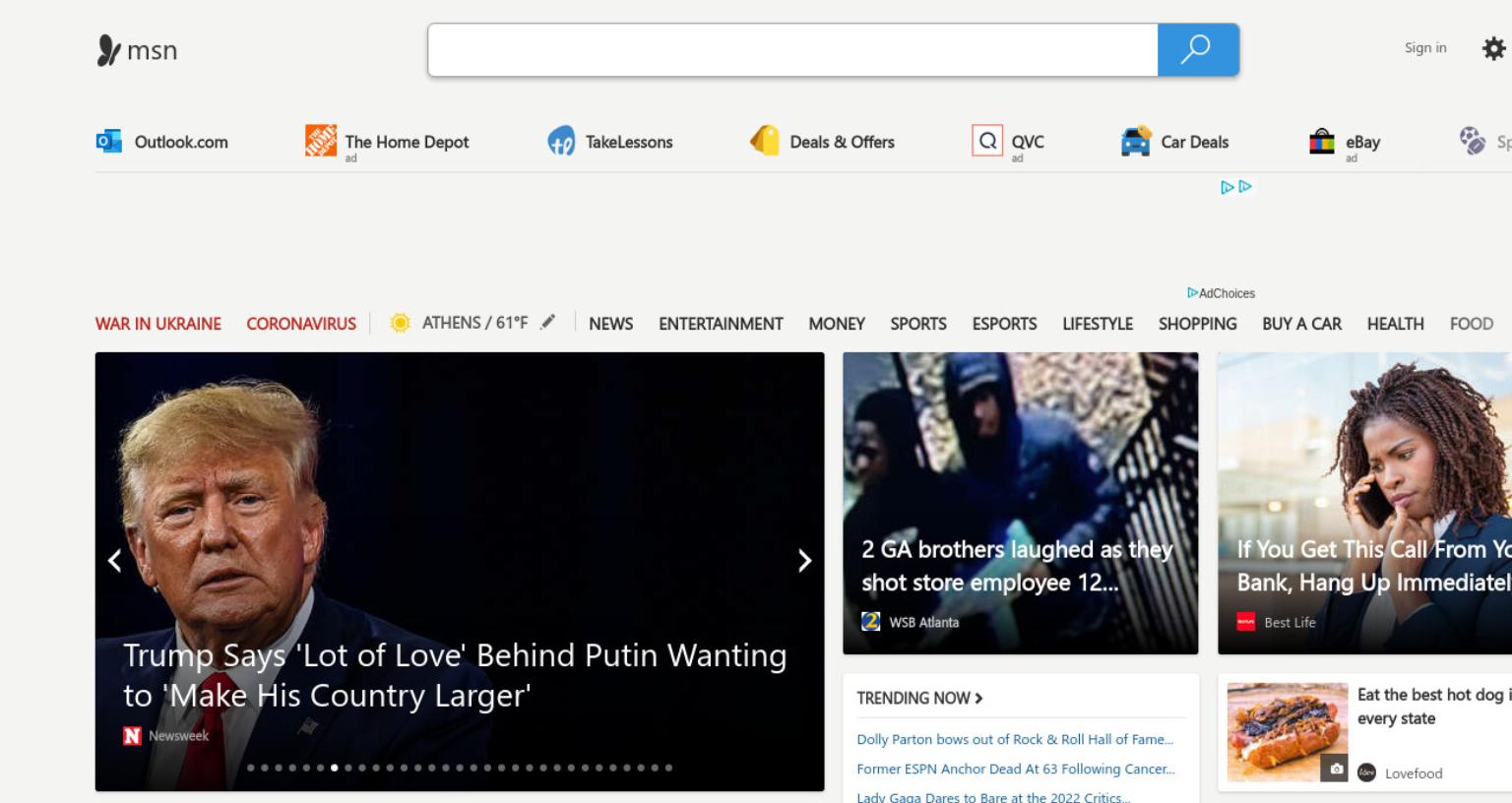This screenshot has width=1512, height=803.
Task: Open bank call hang up story
Action: click(1364, 503)
